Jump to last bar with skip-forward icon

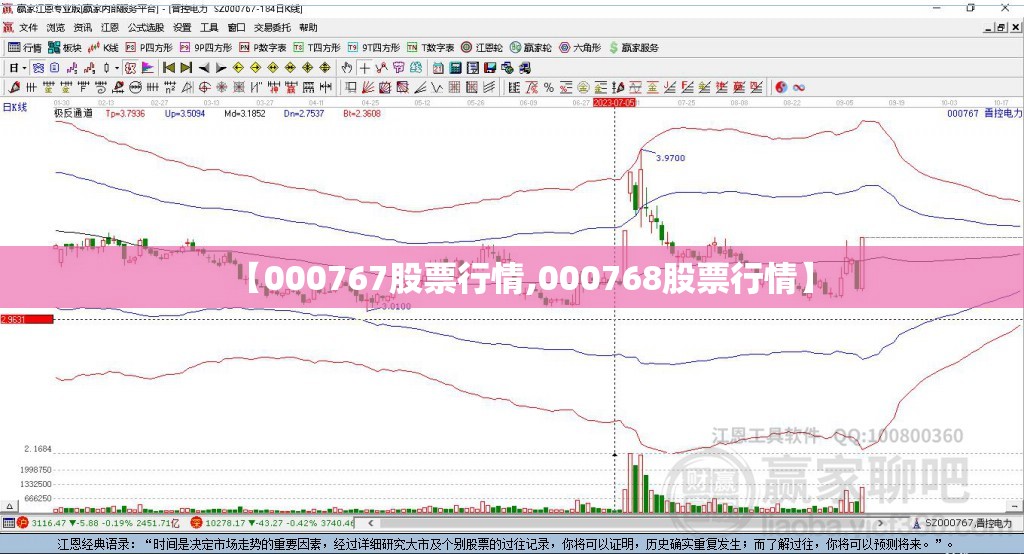click(x=186, y=68)
